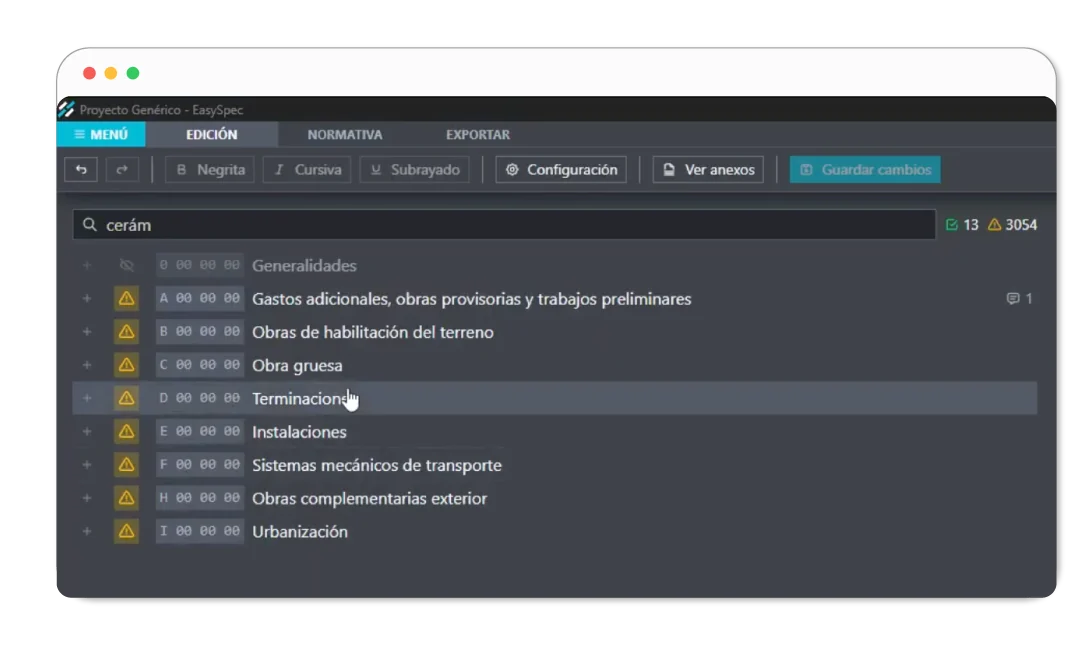Expand Obras de habilitación del terreno plus
The image size is (1080, 665).
(x=87, y=331)
